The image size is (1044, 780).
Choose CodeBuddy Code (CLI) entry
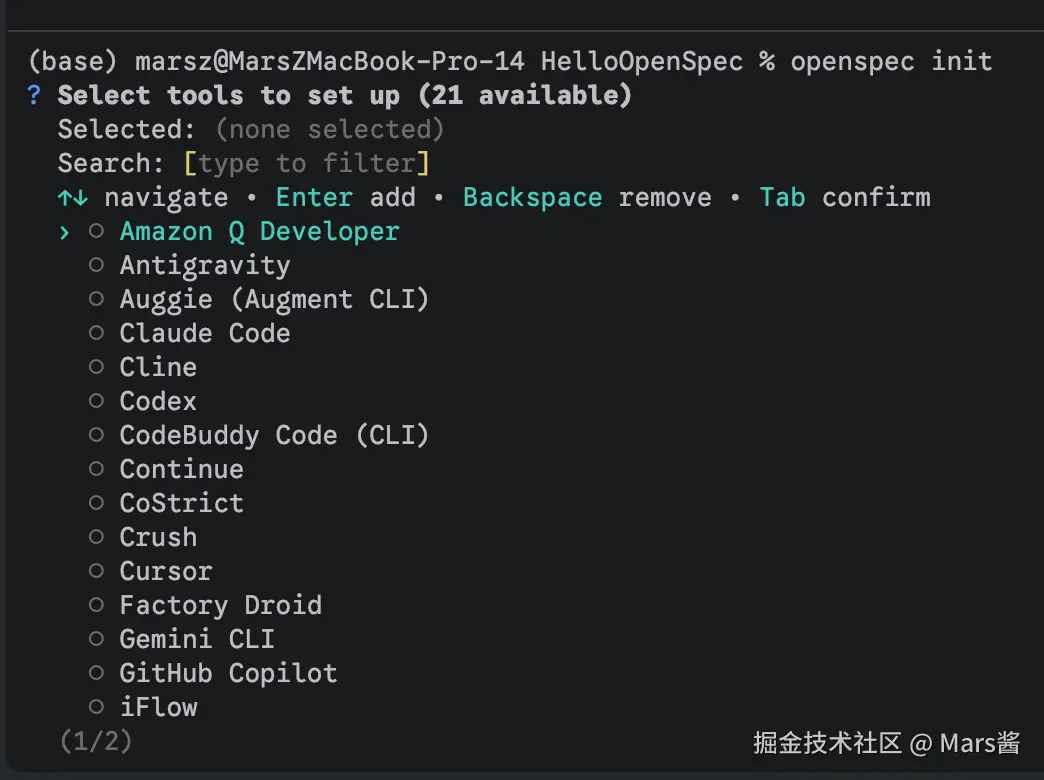[274, 435]
